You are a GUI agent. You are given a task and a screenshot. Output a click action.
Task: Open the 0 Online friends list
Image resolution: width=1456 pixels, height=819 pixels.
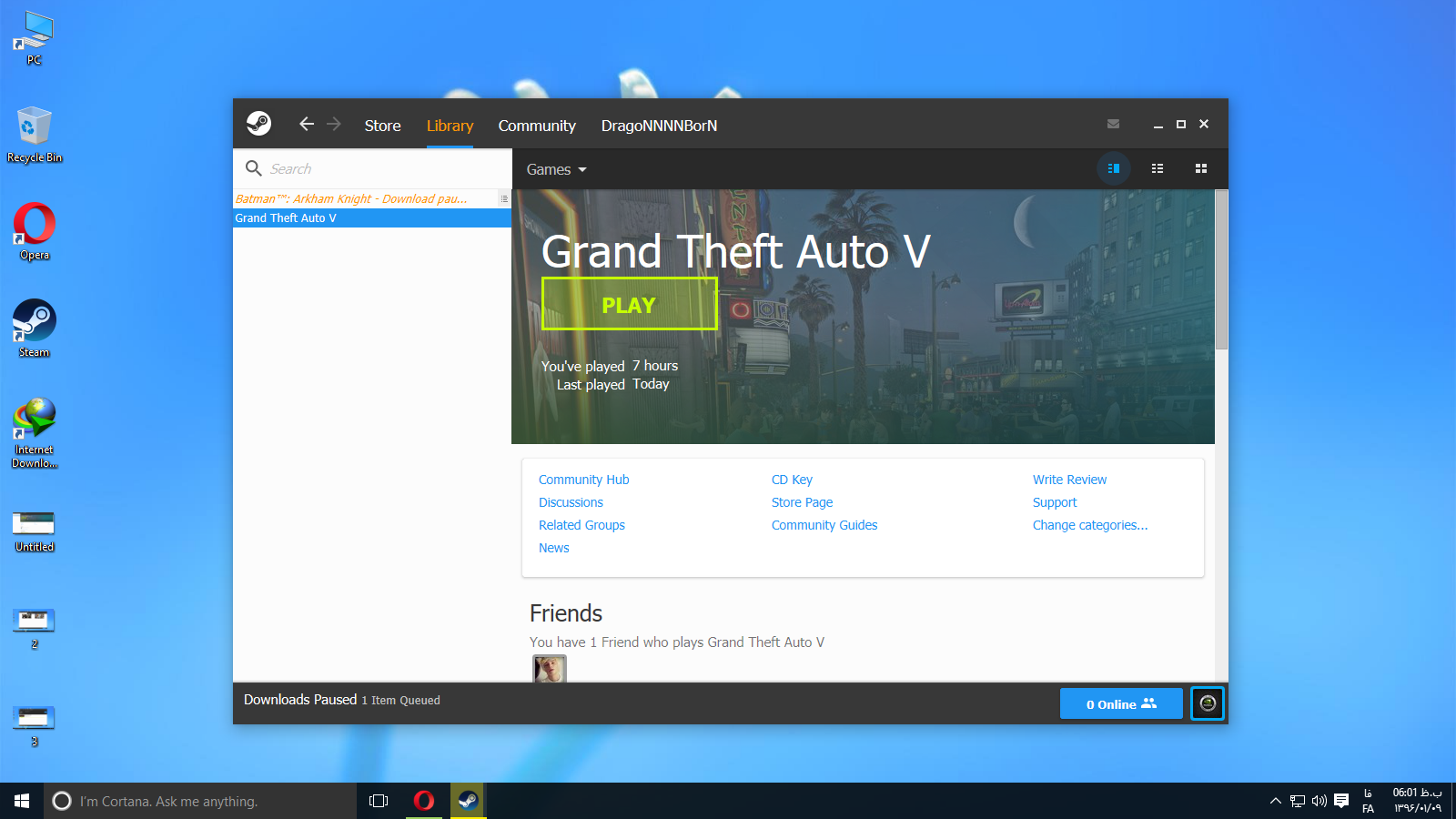tap(1121, 703)
